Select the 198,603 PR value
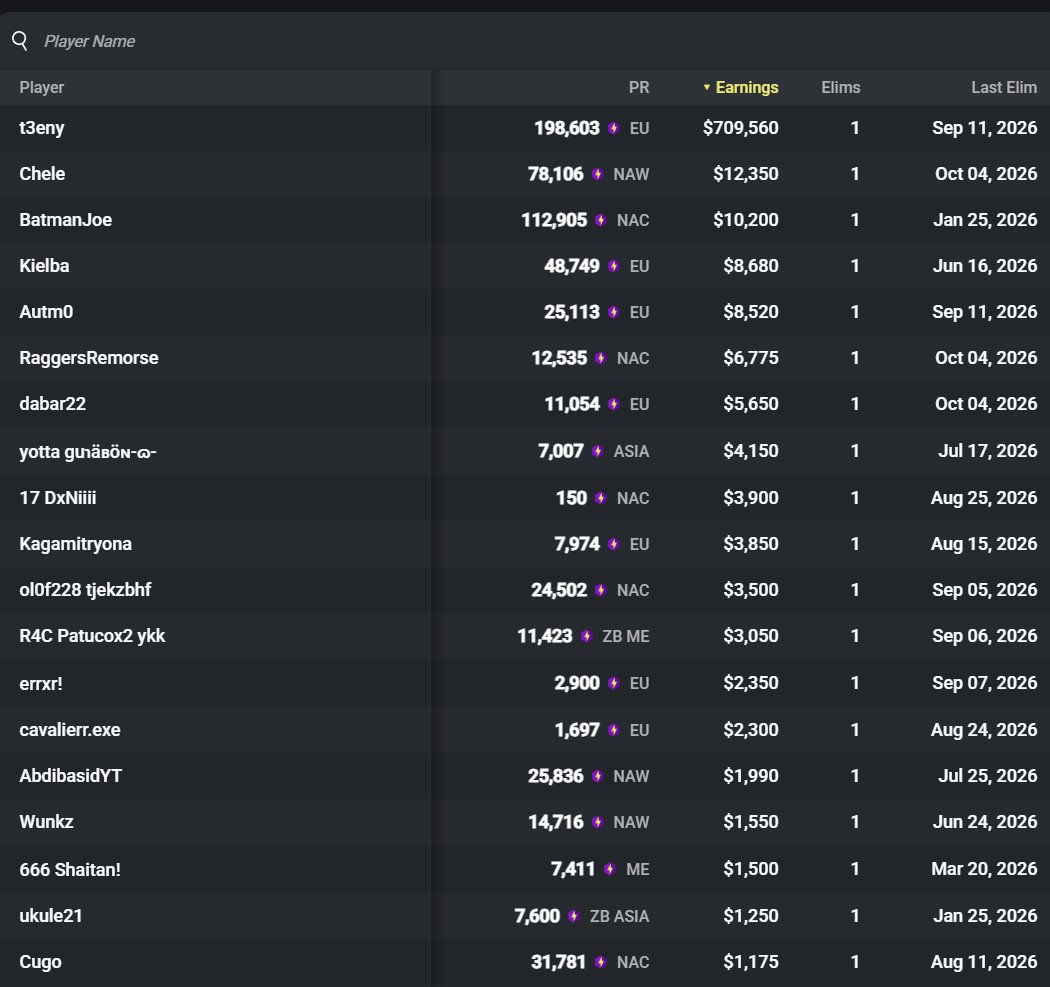Screen dimensions: 1050x987 (x=567, y=128)
